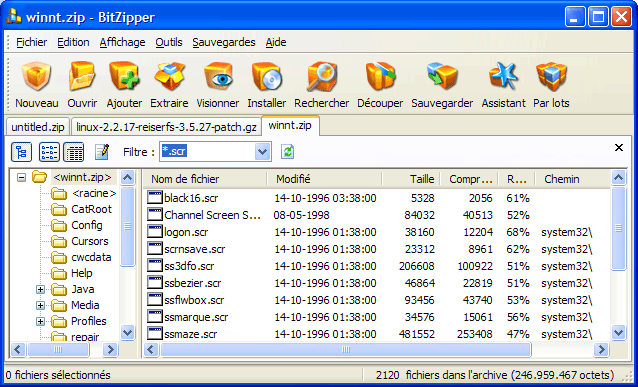The height and width of the screenshot is (387, 638).
Task: Expand the Media folder node
Action: pyautogui.click(x=40, y=305)
